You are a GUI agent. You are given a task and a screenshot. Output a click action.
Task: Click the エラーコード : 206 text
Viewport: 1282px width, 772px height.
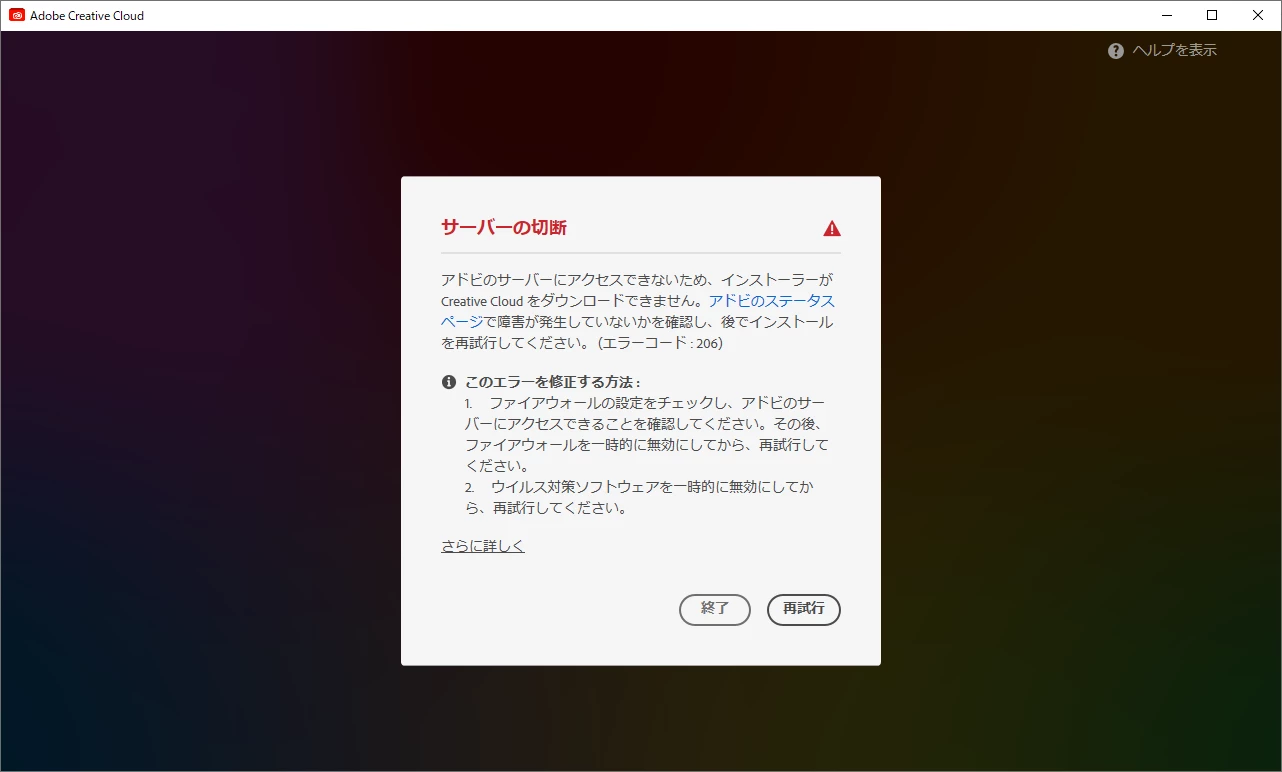[660, 343]
